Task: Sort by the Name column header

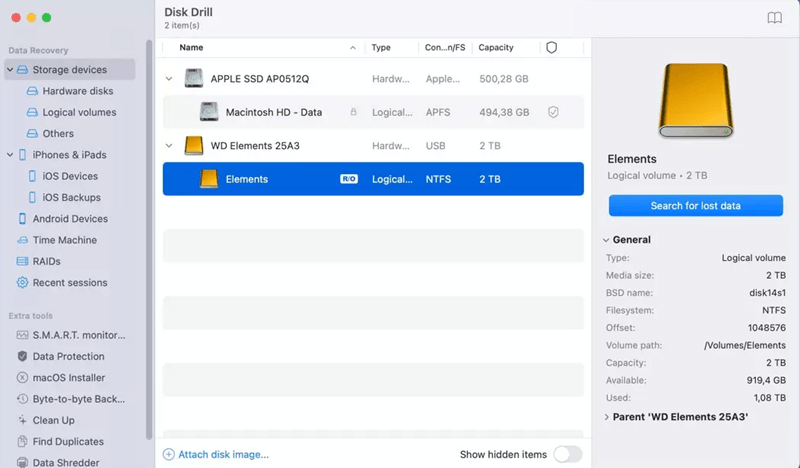Action: [191, 47]
